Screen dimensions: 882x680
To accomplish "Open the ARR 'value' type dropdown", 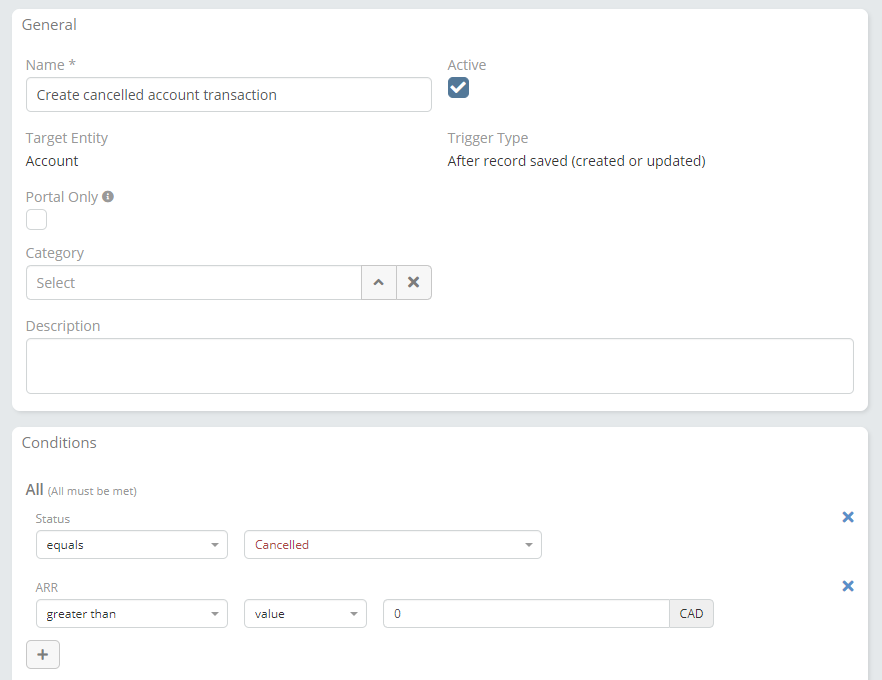I will coord(305,614).
